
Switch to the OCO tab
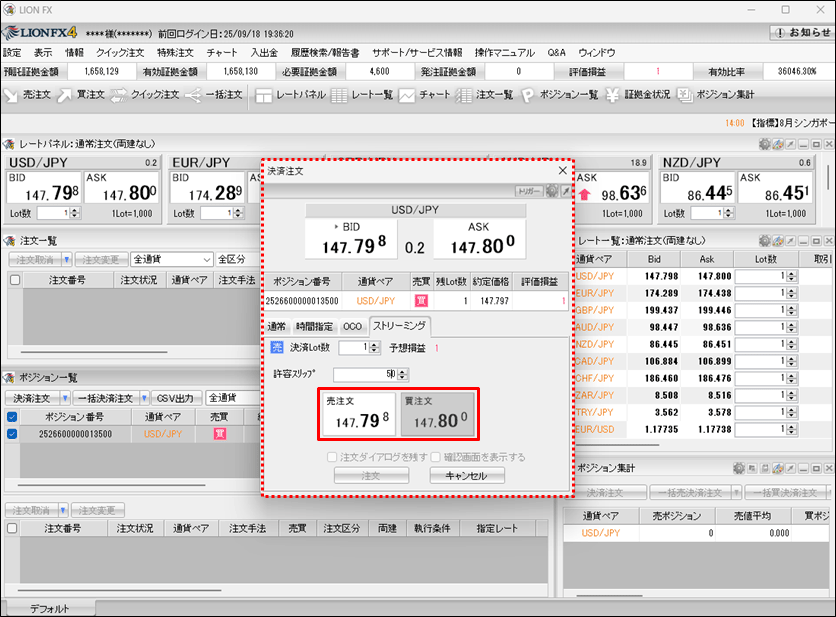pos(352,327)
